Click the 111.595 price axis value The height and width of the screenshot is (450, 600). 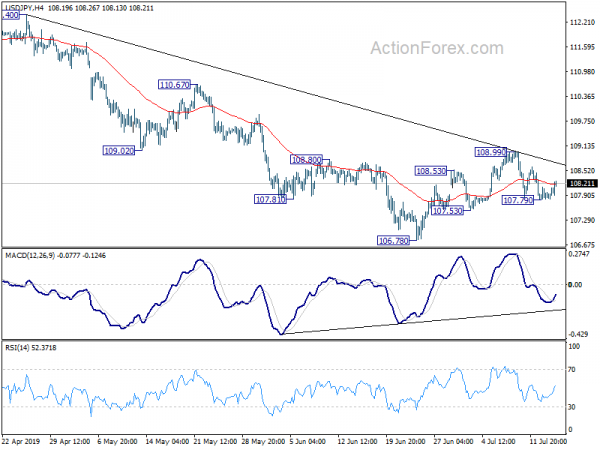pyautogui.click(x=582, y=47)
